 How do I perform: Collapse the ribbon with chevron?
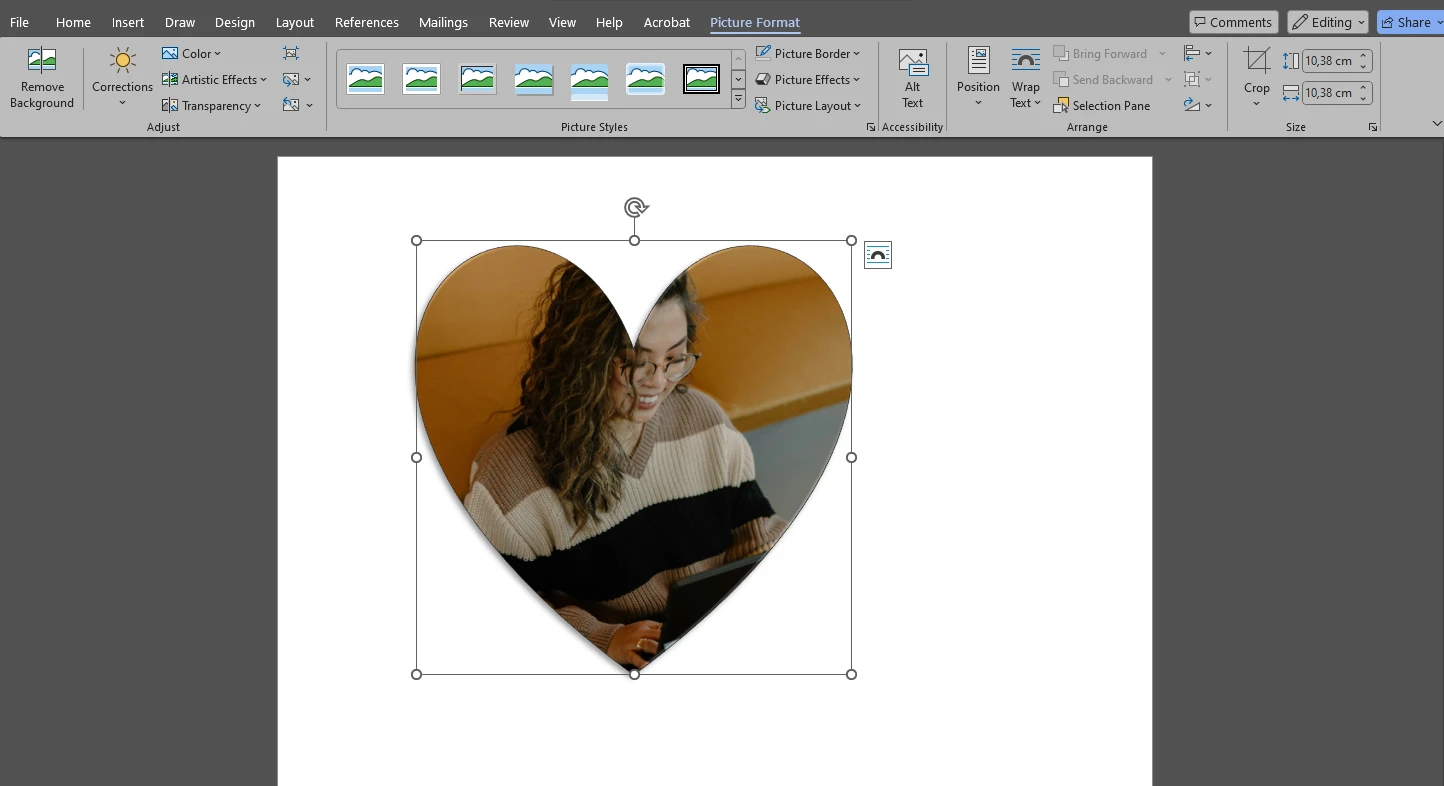pos(1436,124)
